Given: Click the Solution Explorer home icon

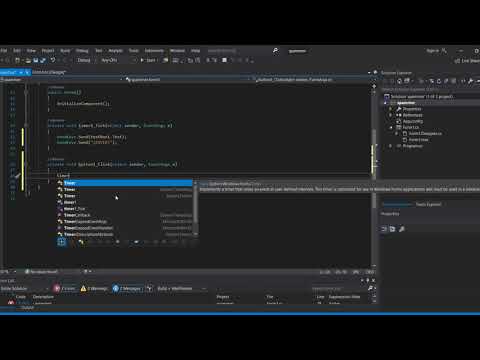Looking at the screenshot, I should [x=400, y=81].
